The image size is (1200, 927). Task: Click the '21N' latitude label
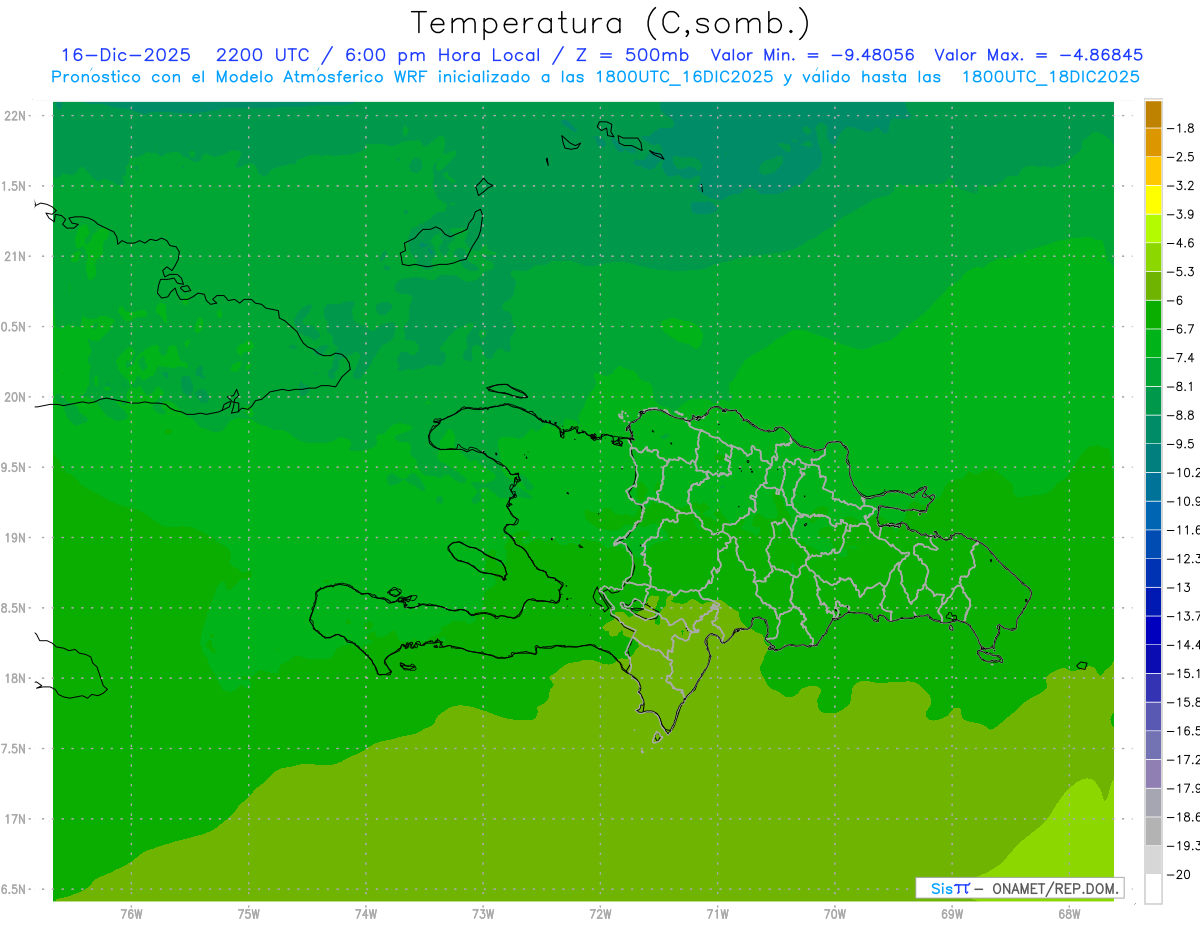tap(16, 257)
